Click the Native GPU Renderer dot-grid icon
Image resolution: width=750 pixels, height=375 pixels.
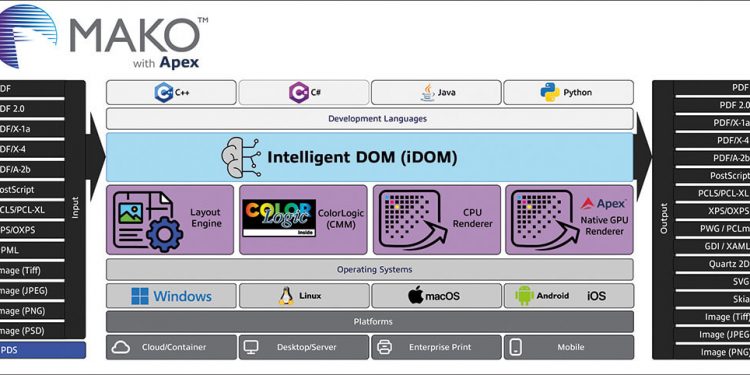click(x=545, y=219)
